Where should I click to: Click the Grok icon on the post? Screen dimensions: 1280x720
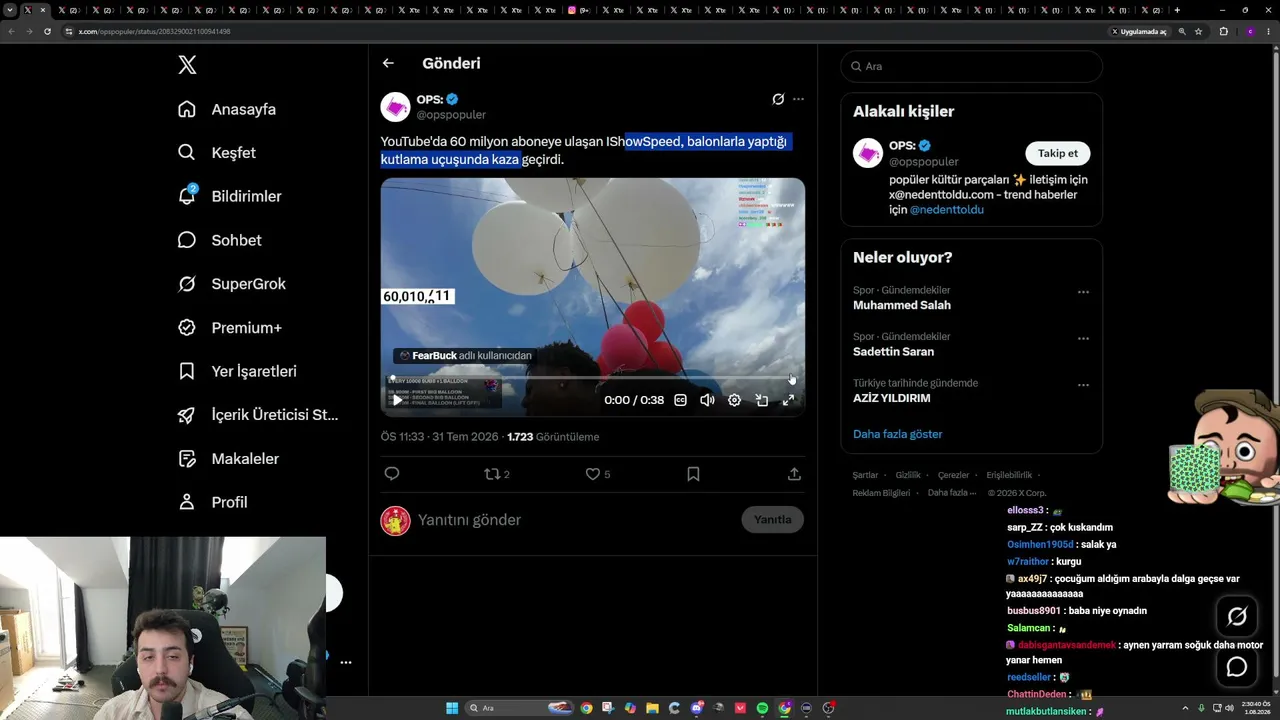[778, 99]
